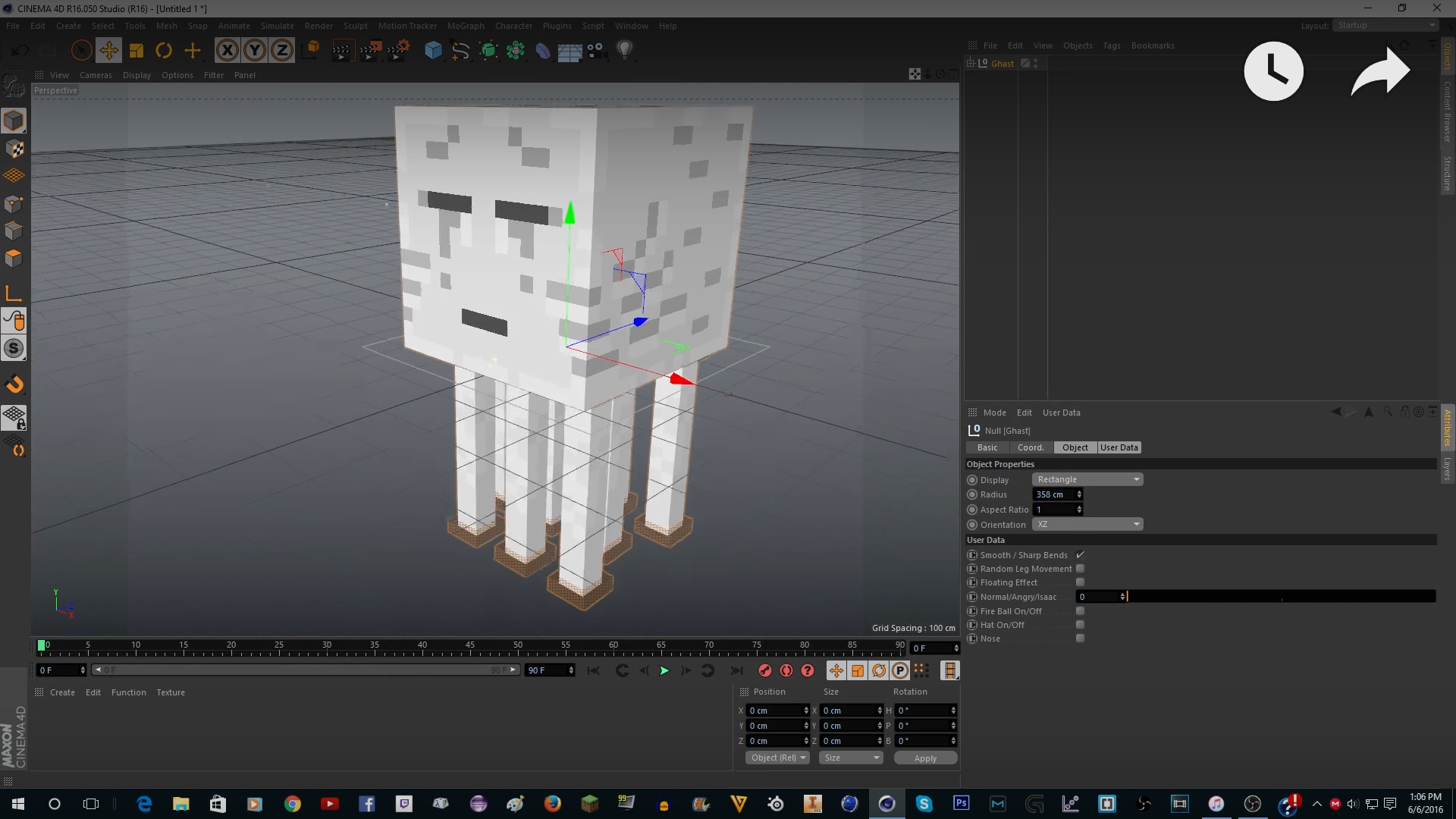Click the Radius value stepper arrows
Viewport: 1456px width, 819px height.
(1079, 494)
